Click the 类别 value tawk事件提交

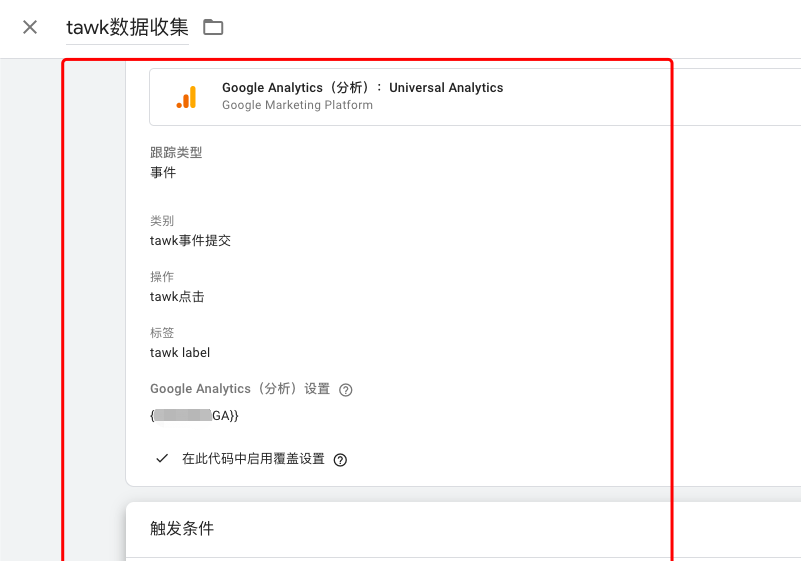tap(190, 241)
